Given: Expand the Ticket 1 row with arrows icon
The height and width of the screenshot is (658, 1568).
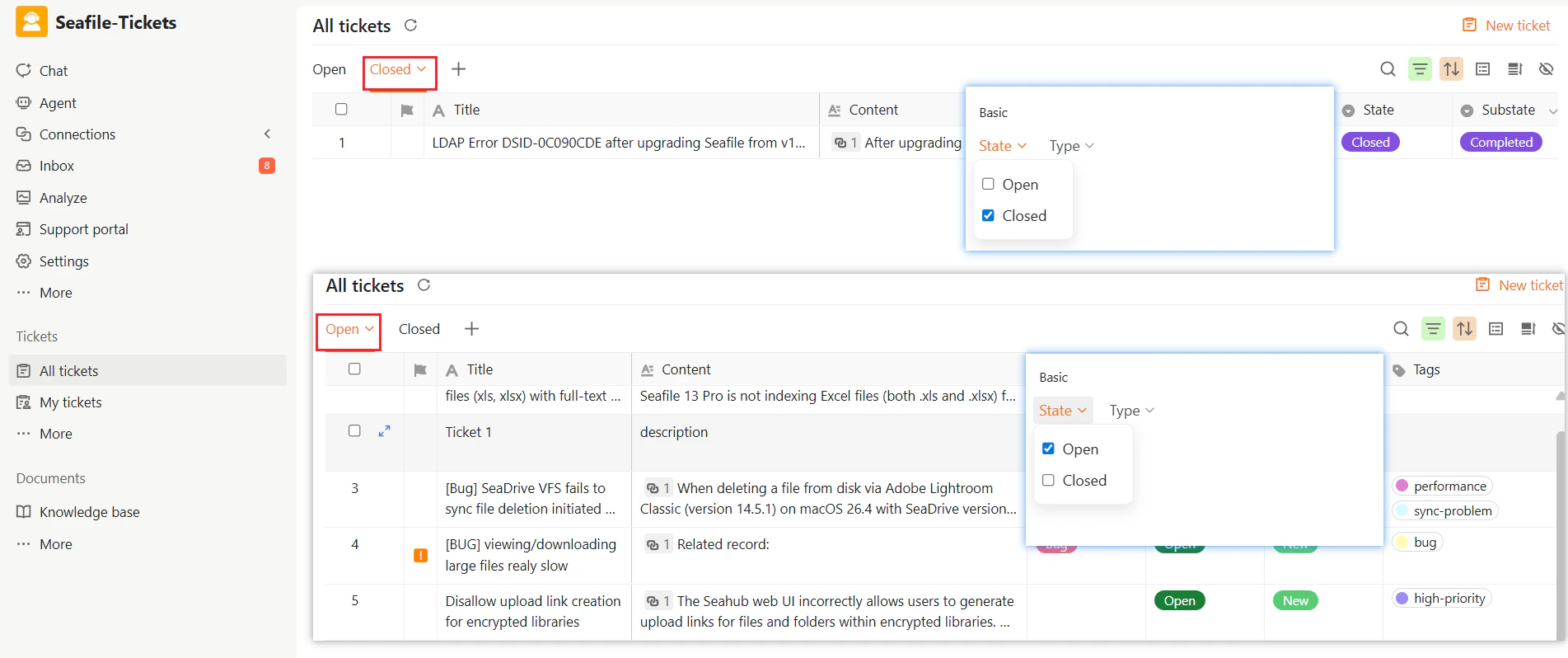Looking at the screenshot, I should 384,431.
